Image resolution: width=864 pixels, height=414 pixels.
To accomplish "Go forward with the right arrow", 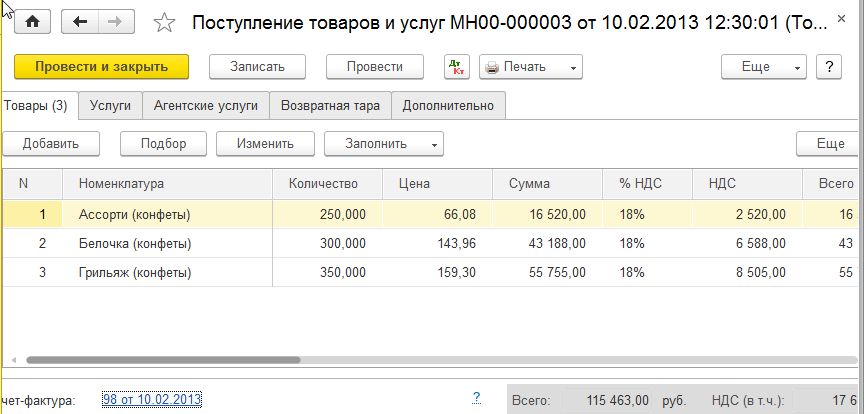I will pos(115,22).
